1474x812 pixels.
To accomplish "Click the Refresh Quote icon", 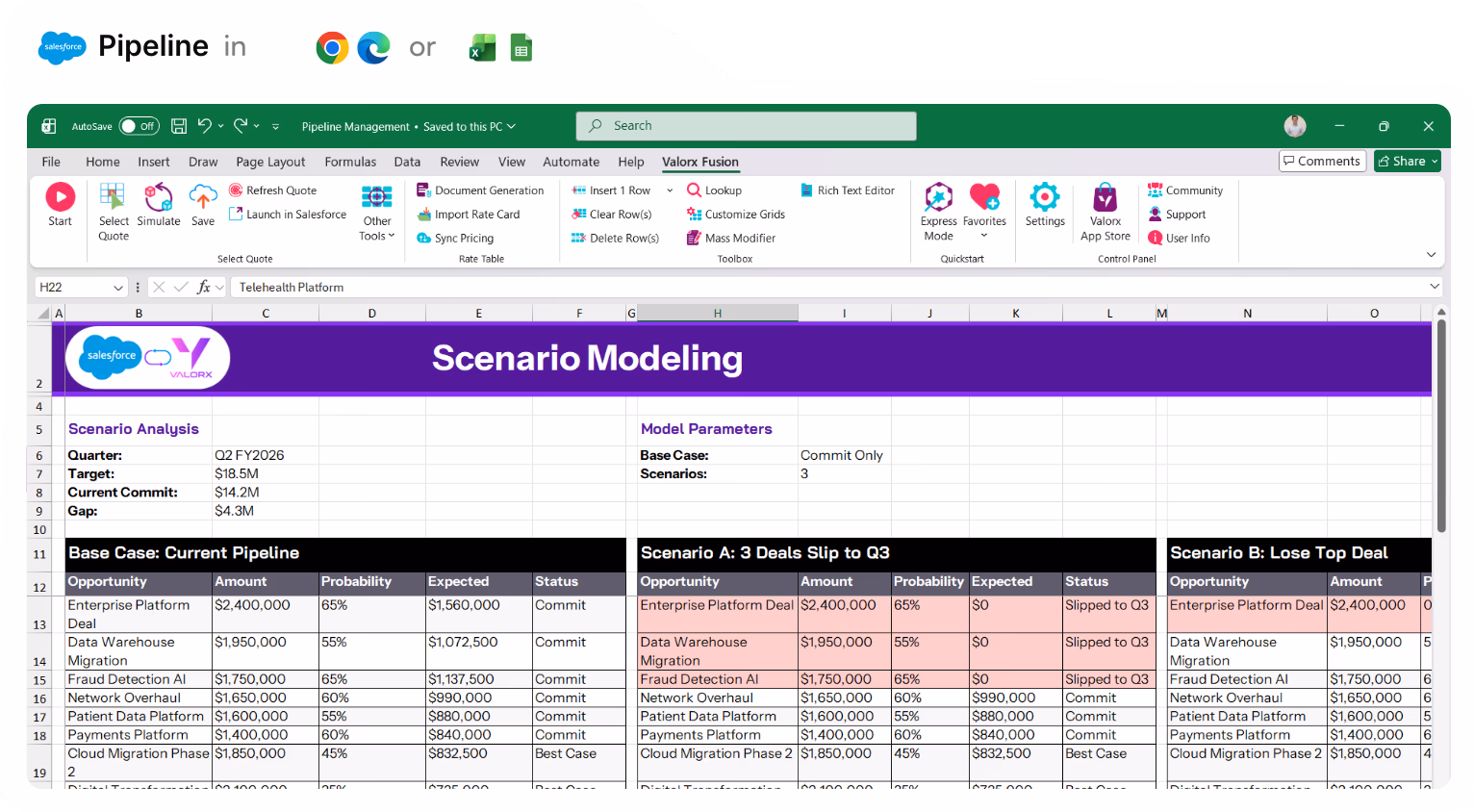I will 236,190.
